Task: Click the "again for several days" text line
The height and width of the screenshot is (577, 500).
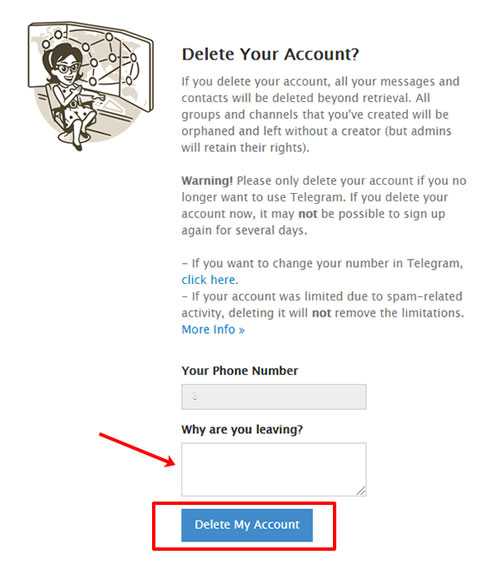Action: click(x=244, y=230)
